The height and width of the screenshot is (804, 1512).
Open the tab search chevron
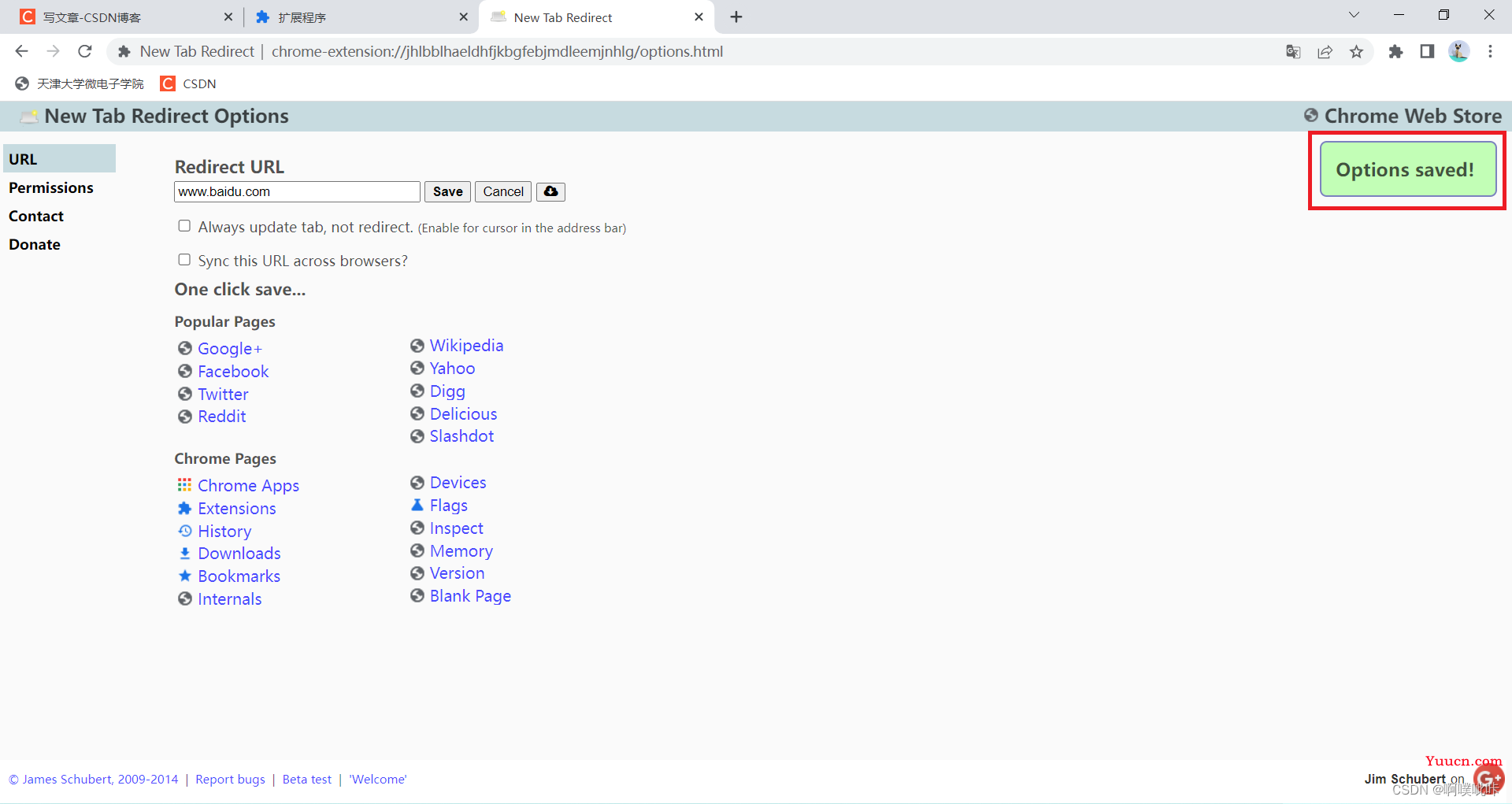coord(1354,15)
